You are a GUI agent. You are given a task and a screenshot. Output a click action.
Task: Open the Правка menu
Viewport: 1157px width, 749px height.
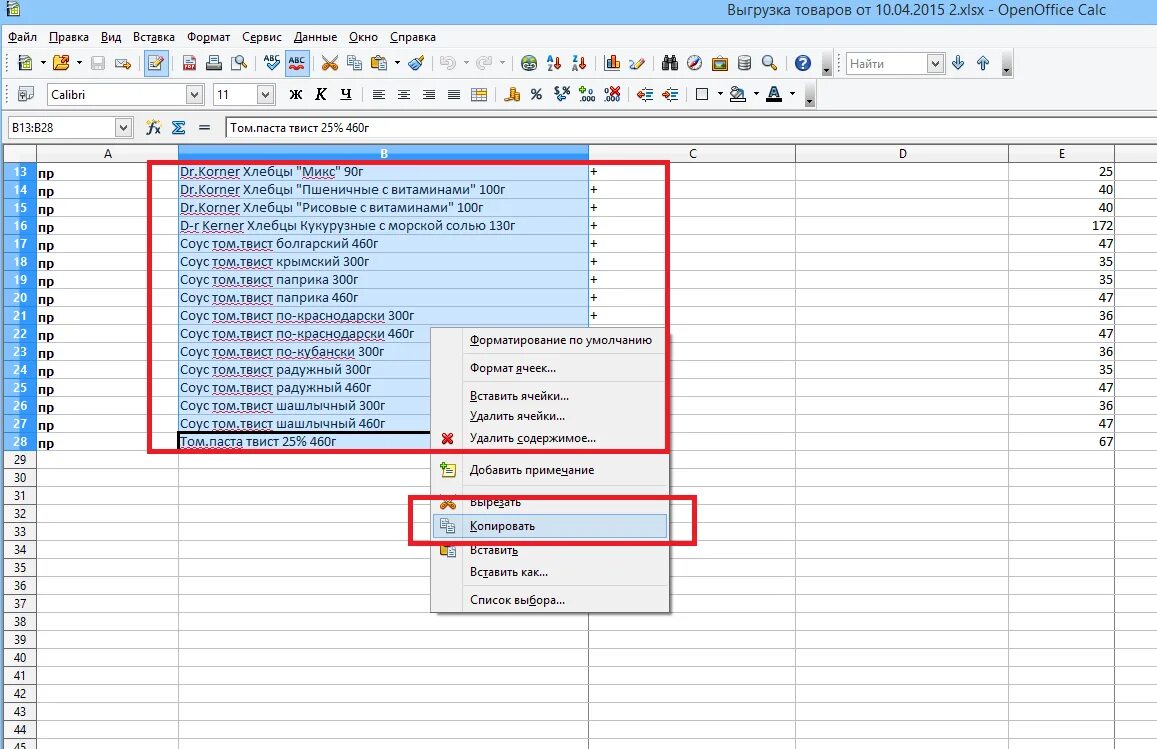pyautogui.click(x=69, y=37)
